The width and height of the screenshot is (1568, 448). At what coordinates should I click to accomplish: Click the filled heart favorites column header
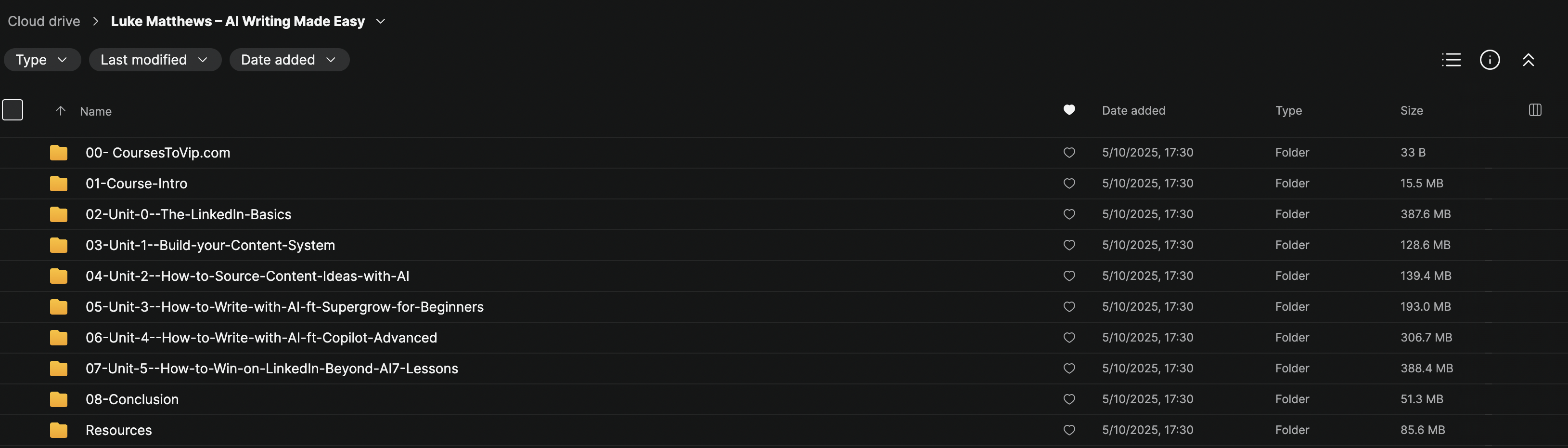click(x=1069, y=110)
